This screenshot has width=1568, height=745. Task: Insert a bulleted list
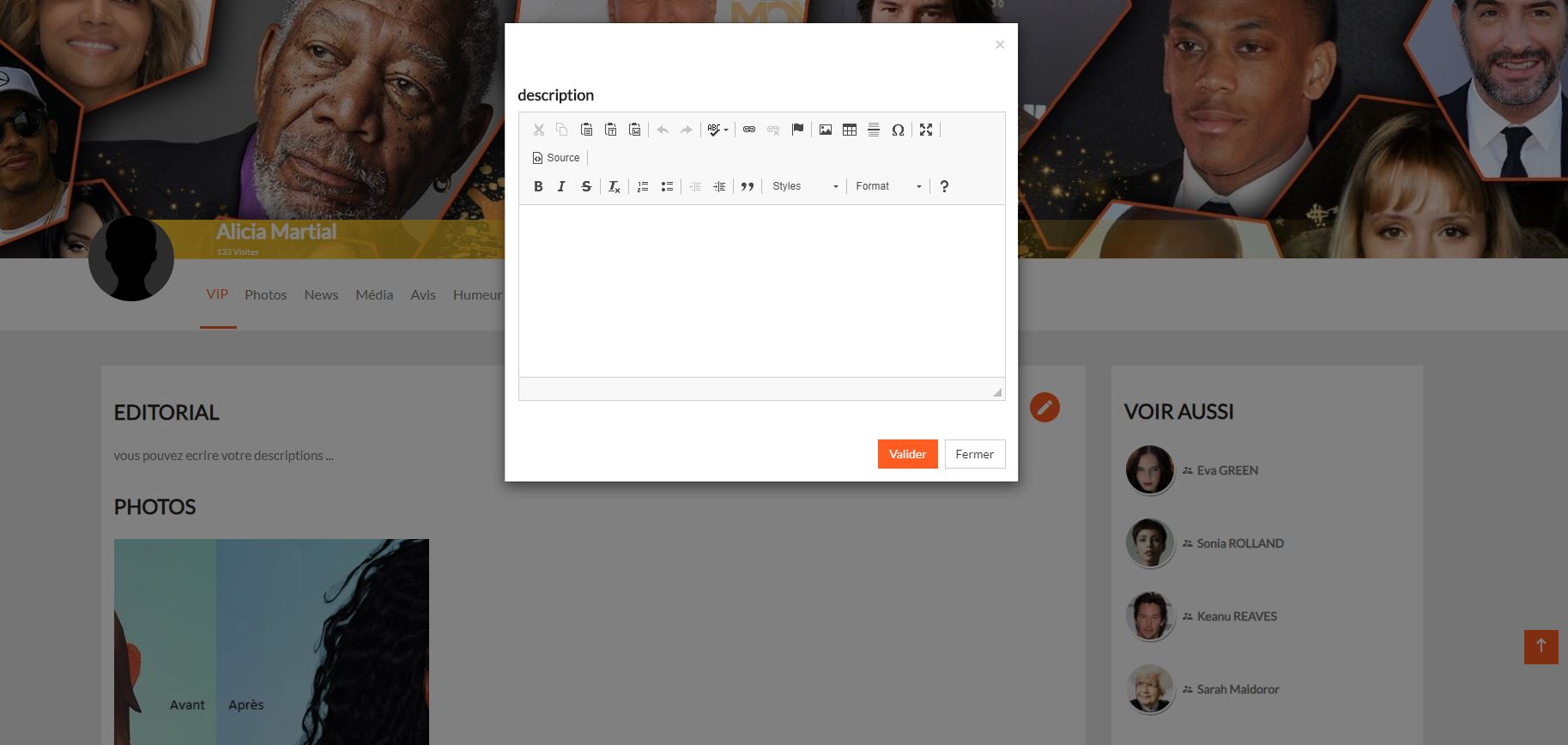[x=667, y=186]
